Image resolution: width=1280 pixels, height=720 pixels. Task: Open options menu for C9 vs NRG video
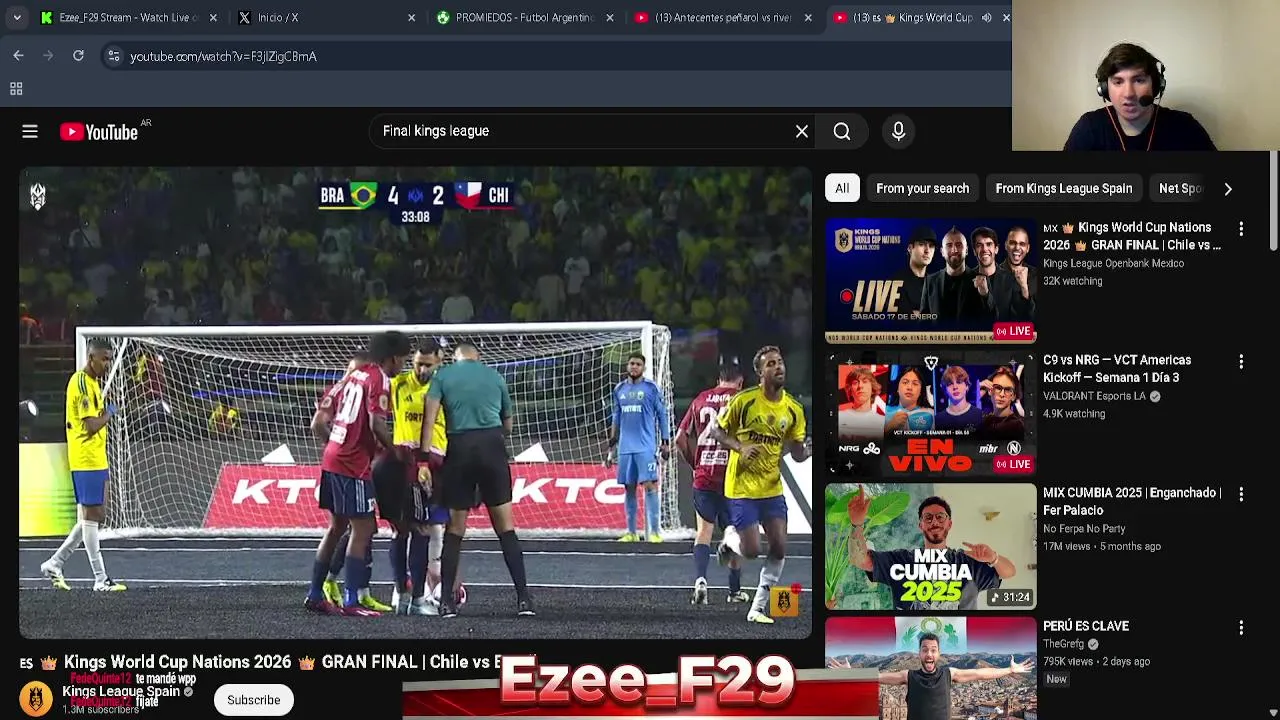(x=1241, y=361)
